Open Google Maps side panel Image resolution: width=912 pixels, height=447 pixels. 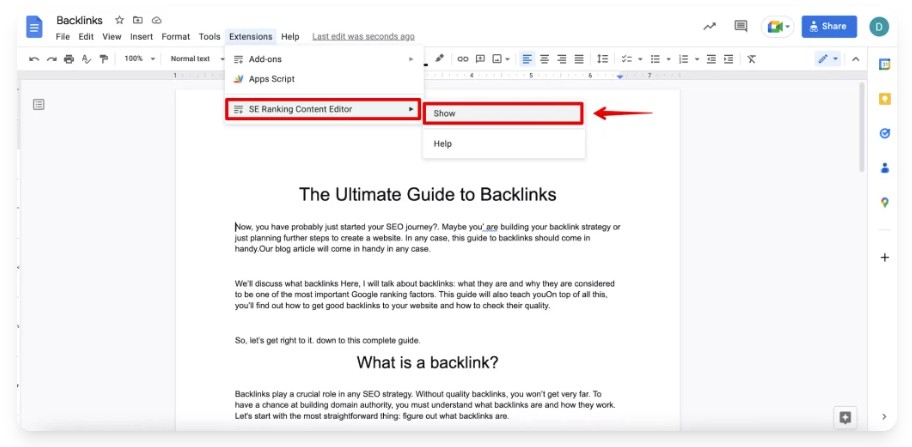pos(885,202)
